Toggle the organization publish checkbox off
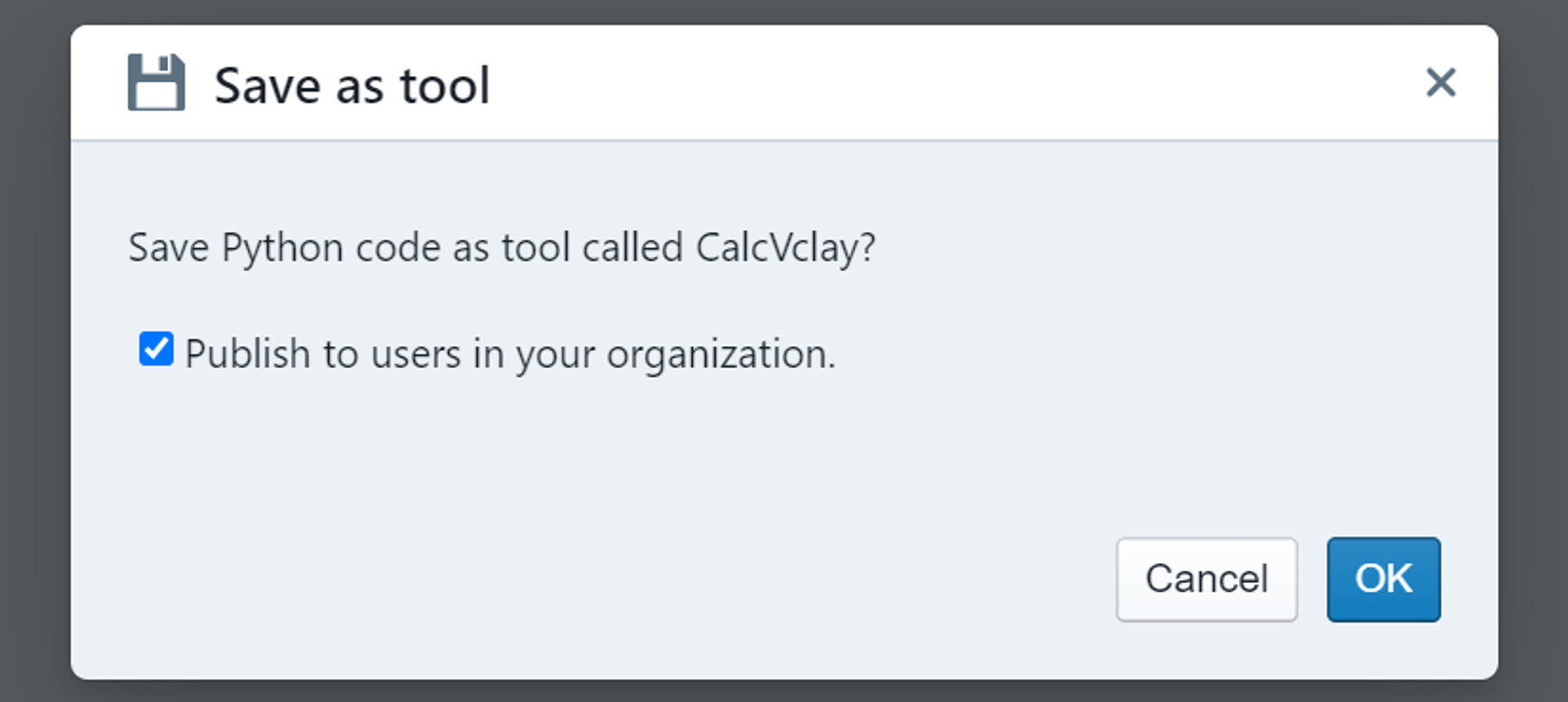1568x702 pixels. pyautogui.click(x=156, y=349)
